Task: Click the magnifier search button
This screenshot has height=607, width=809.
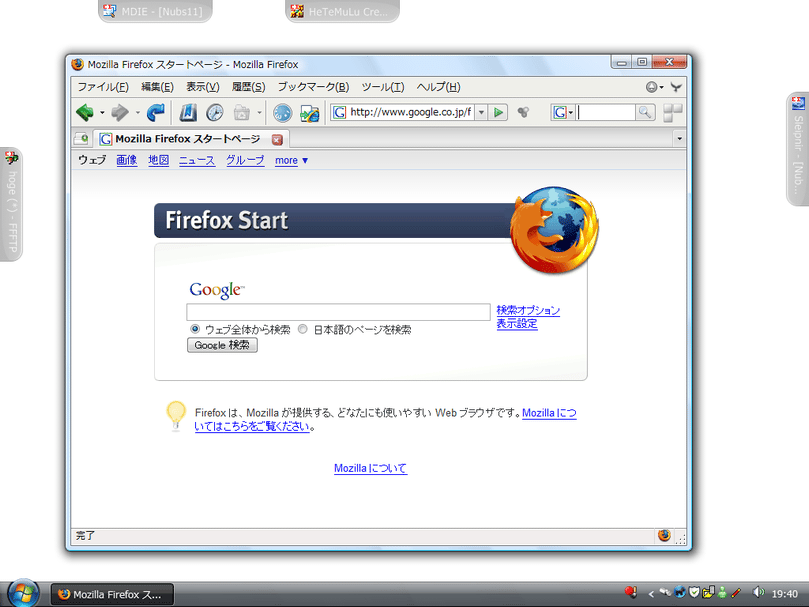Action: click(x=644, y=112)
